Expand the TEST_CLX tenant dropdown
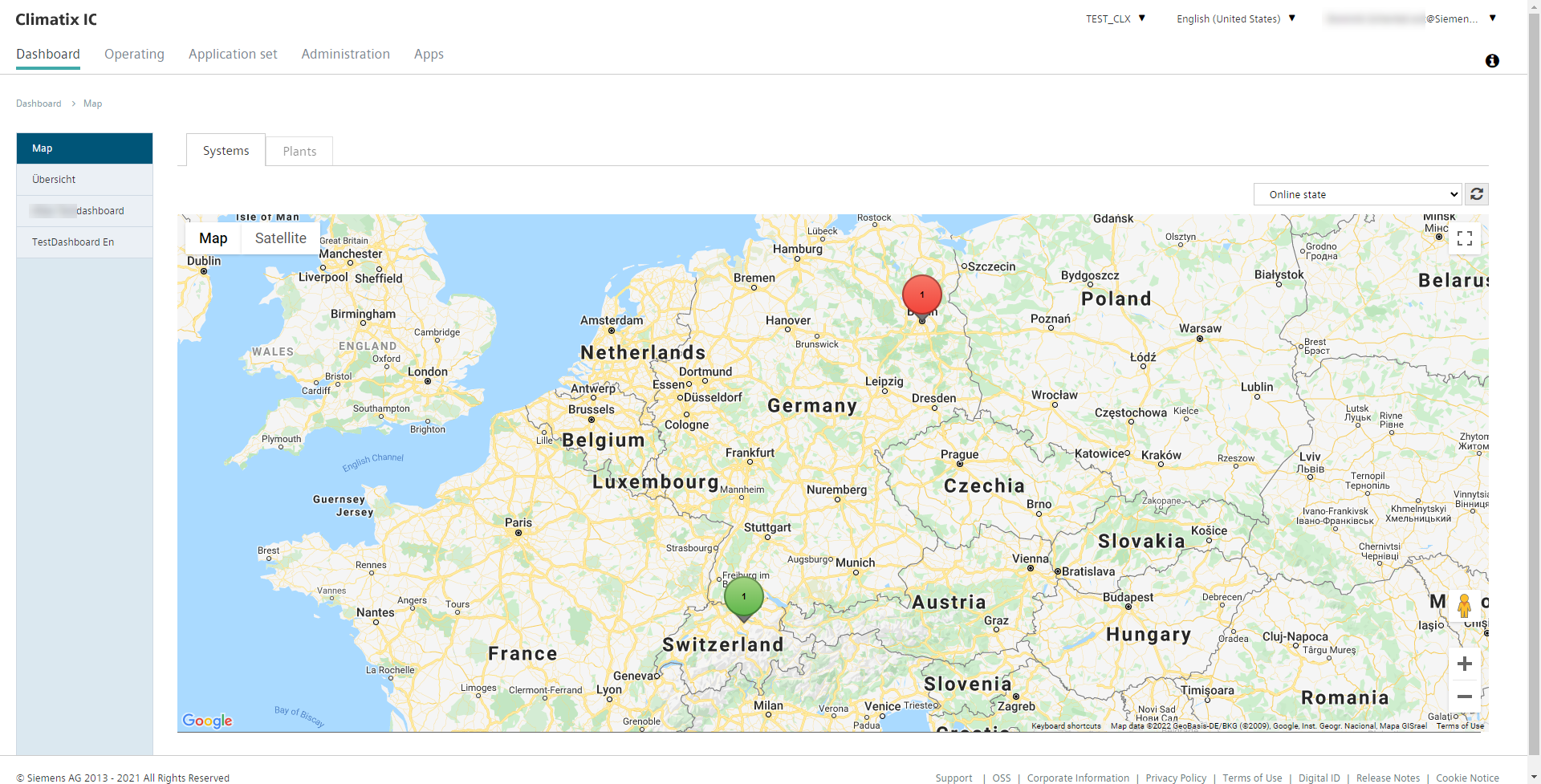Image resolution: width=1541 pixels, height=784 pixels. pyautogui.click(x=1116, y=18)
